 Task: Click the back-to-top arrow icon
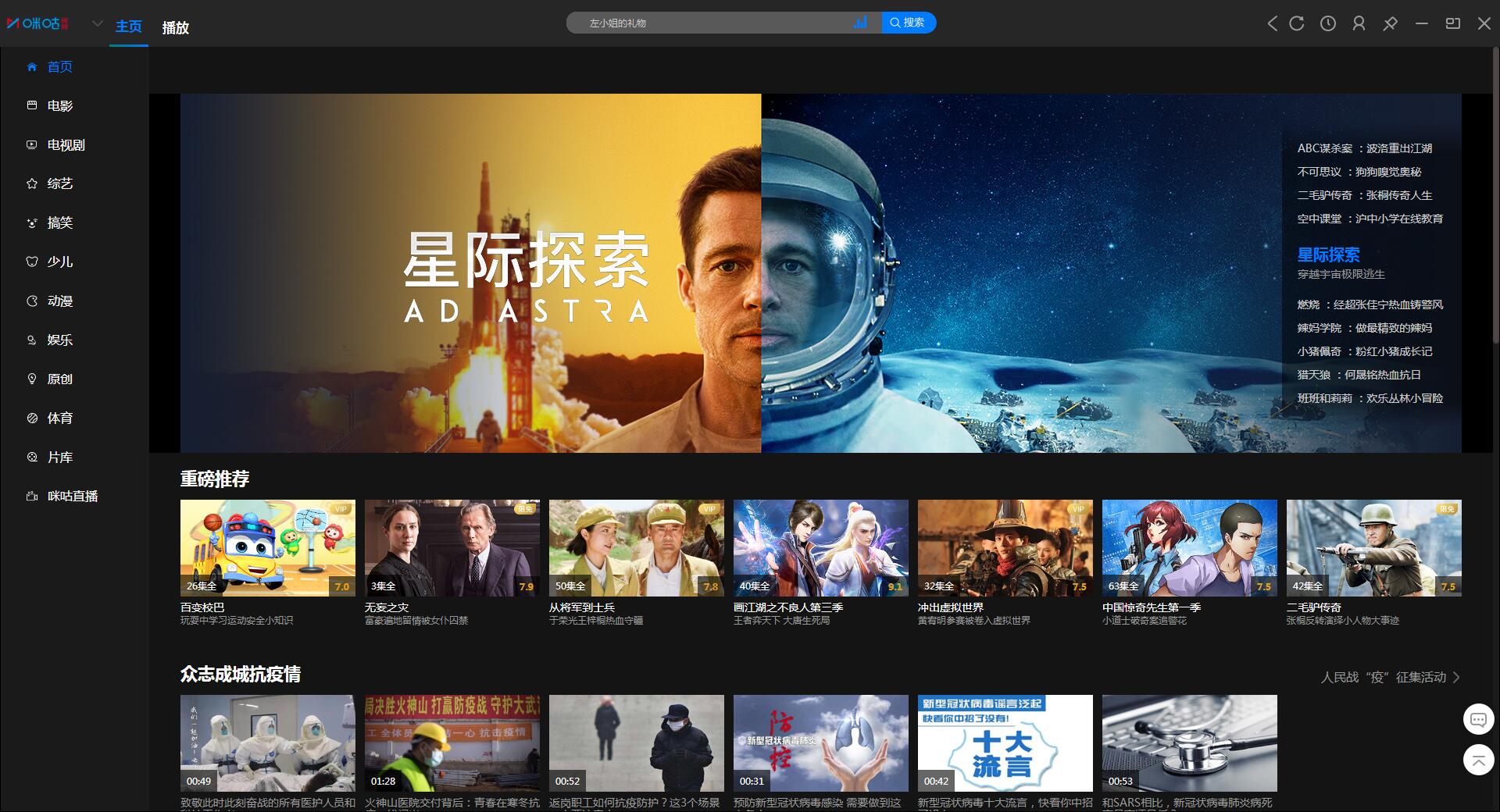click(x=1478, y=760)
